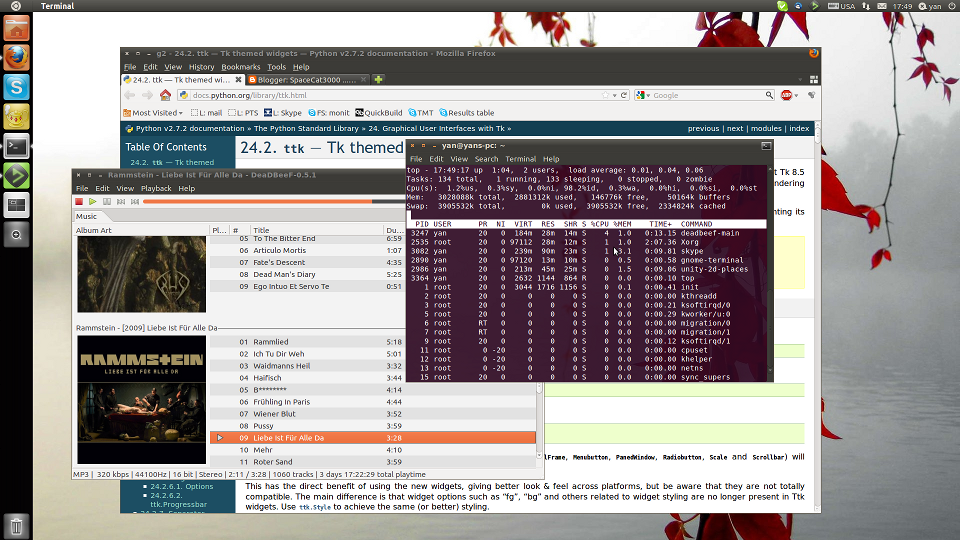The height and width of the screenshot is (540, 960).
Task: Open the workspace switcher in launcher
Action: (17, 205)
